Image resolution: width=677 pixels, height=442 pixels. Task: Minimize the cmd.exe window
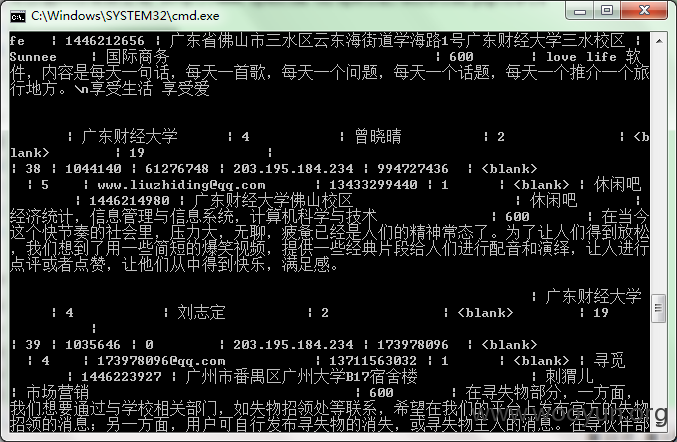(580, 11)
